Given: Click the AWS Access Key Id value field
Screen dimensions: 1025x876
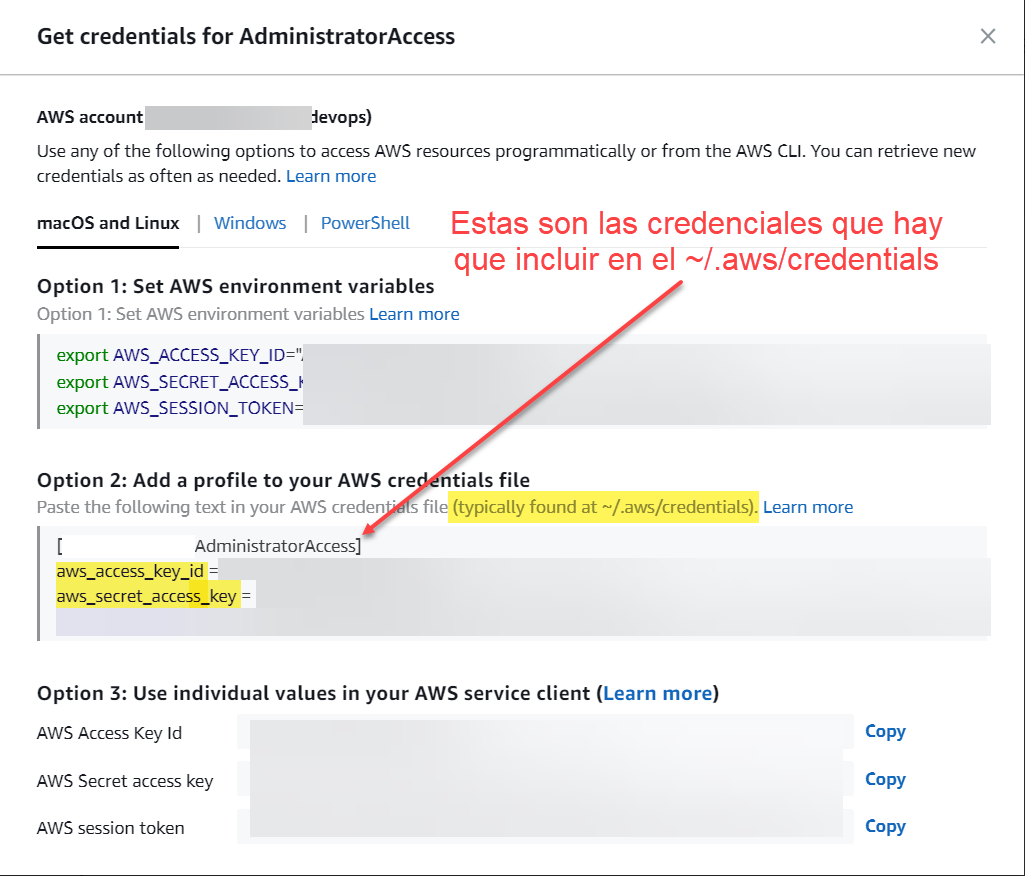Looking at the screenshot, I should (545, 733).
